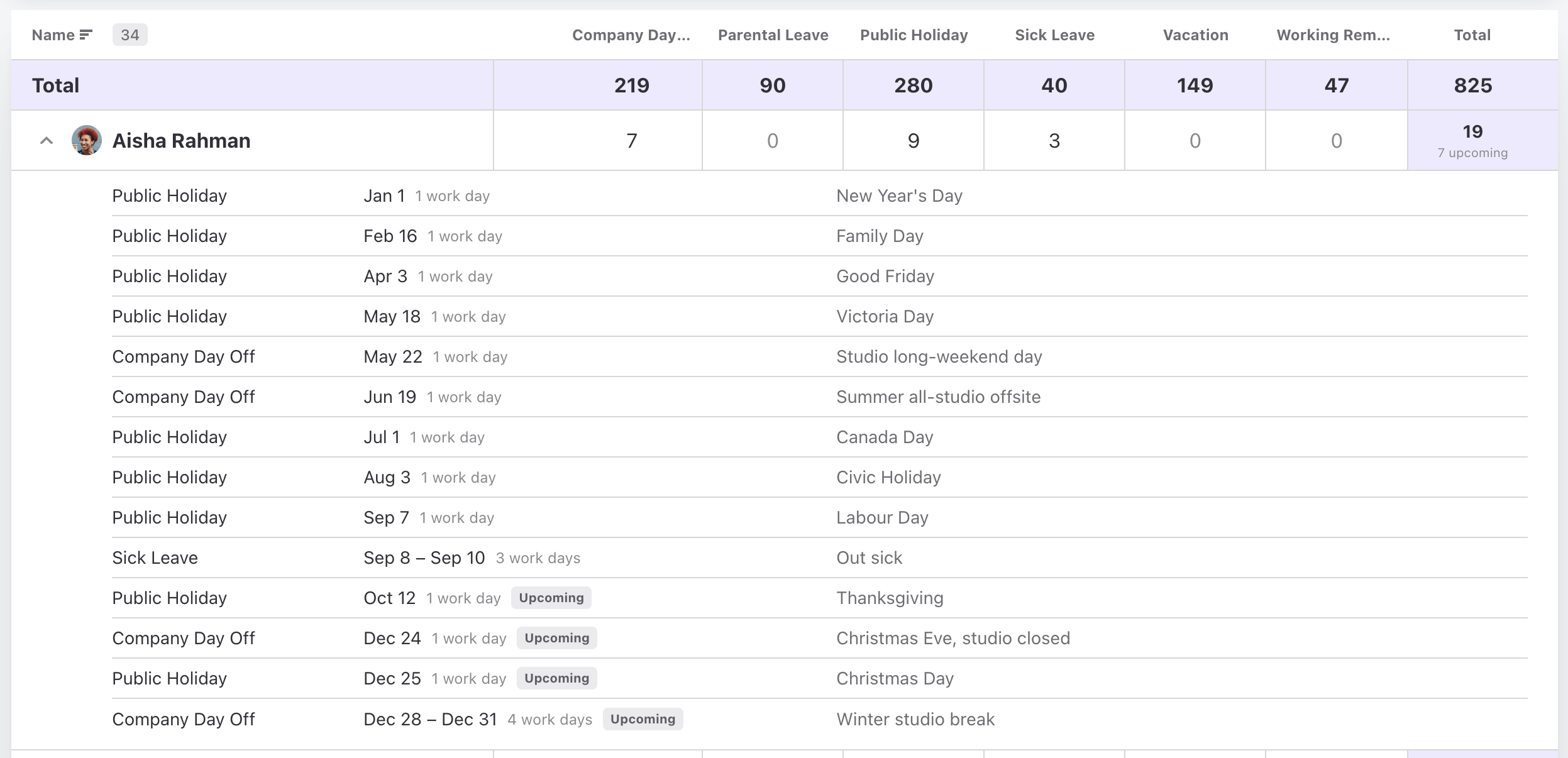This screenshot has width=1568, height=758.
Task: Collapse the Aisha Rahman row
Action: 47,141
